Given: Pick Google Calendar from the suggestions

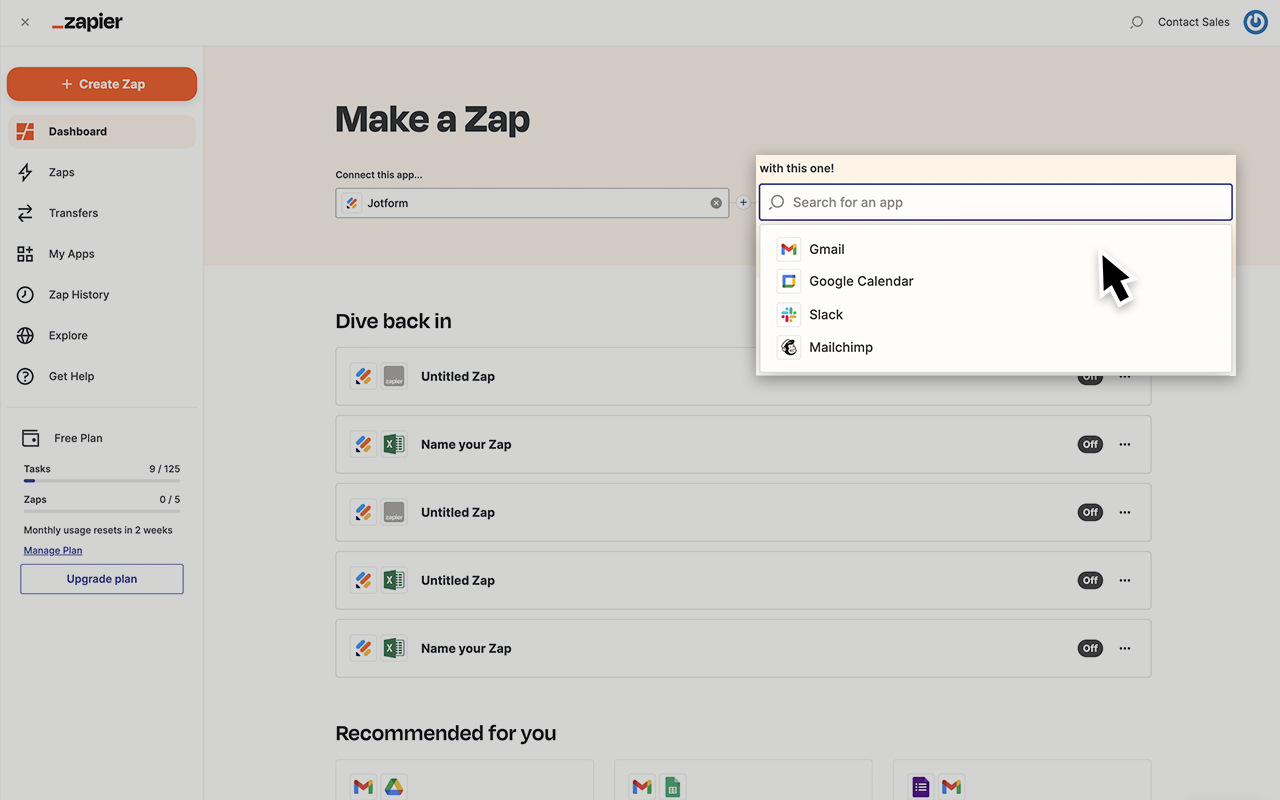Looking at the screenshot, I should (x=861, y=281).
